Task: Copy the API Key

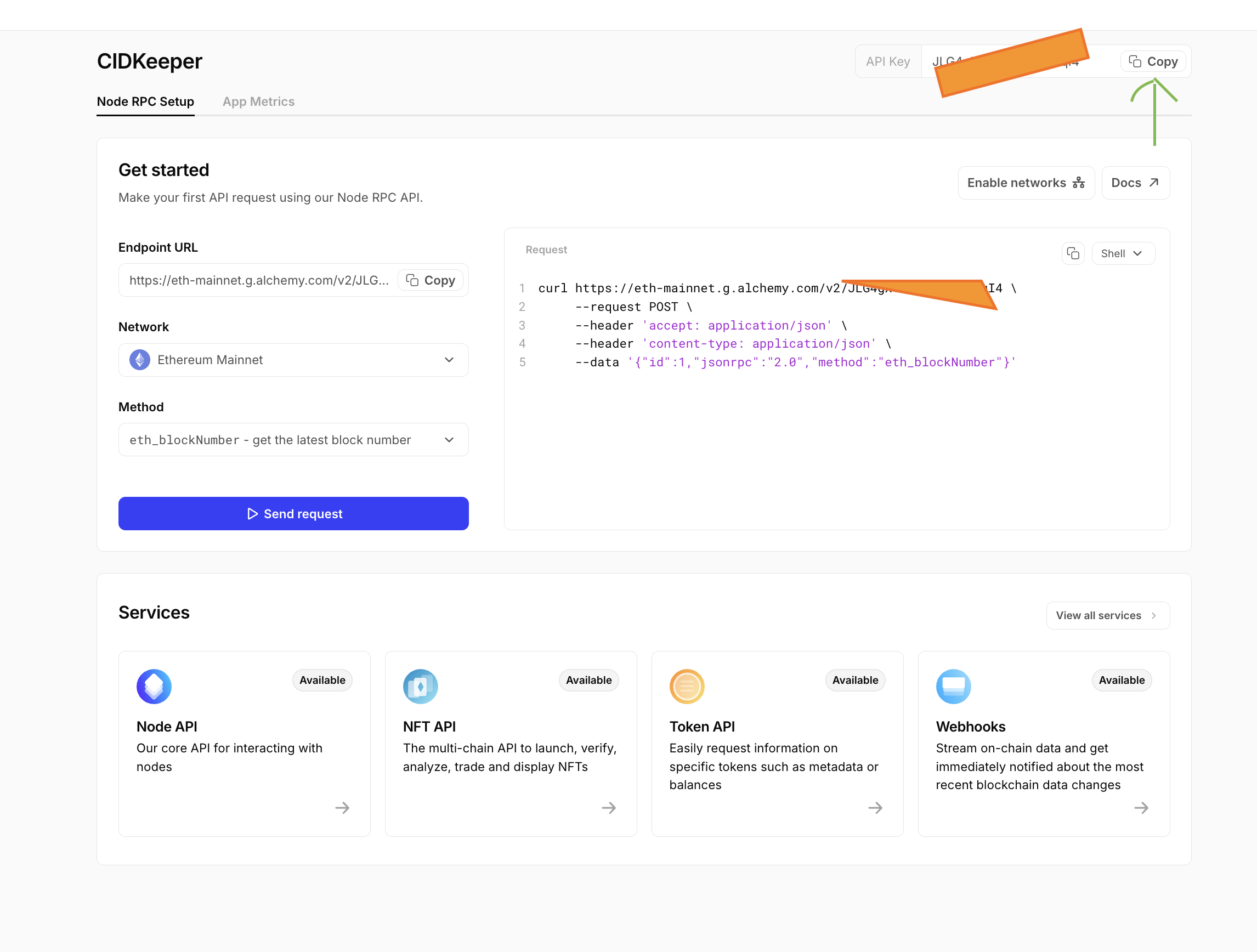Action: (x=1152, y=61)
